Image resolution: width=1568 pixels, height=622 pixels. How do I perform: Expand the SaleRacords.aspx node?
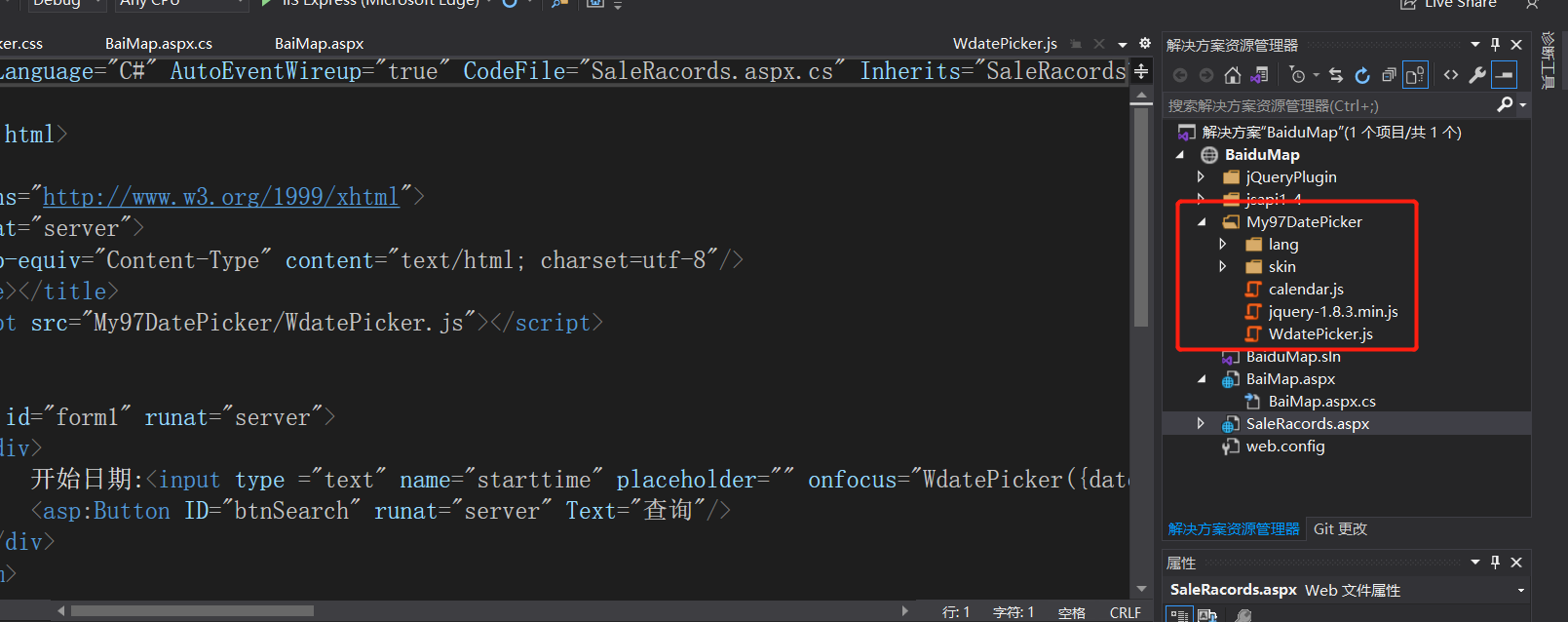1201,423
